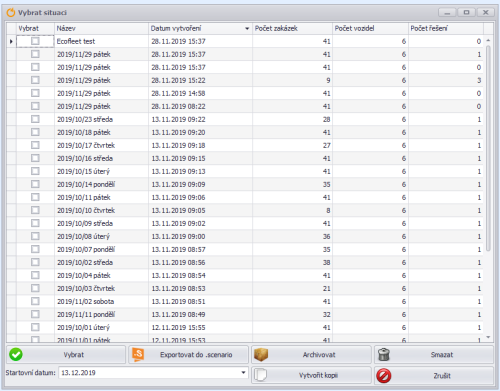Click the Archivovat box icon
Image resolution: width=500 pixels, height=391 pixels.
click(x=261, y=355)
